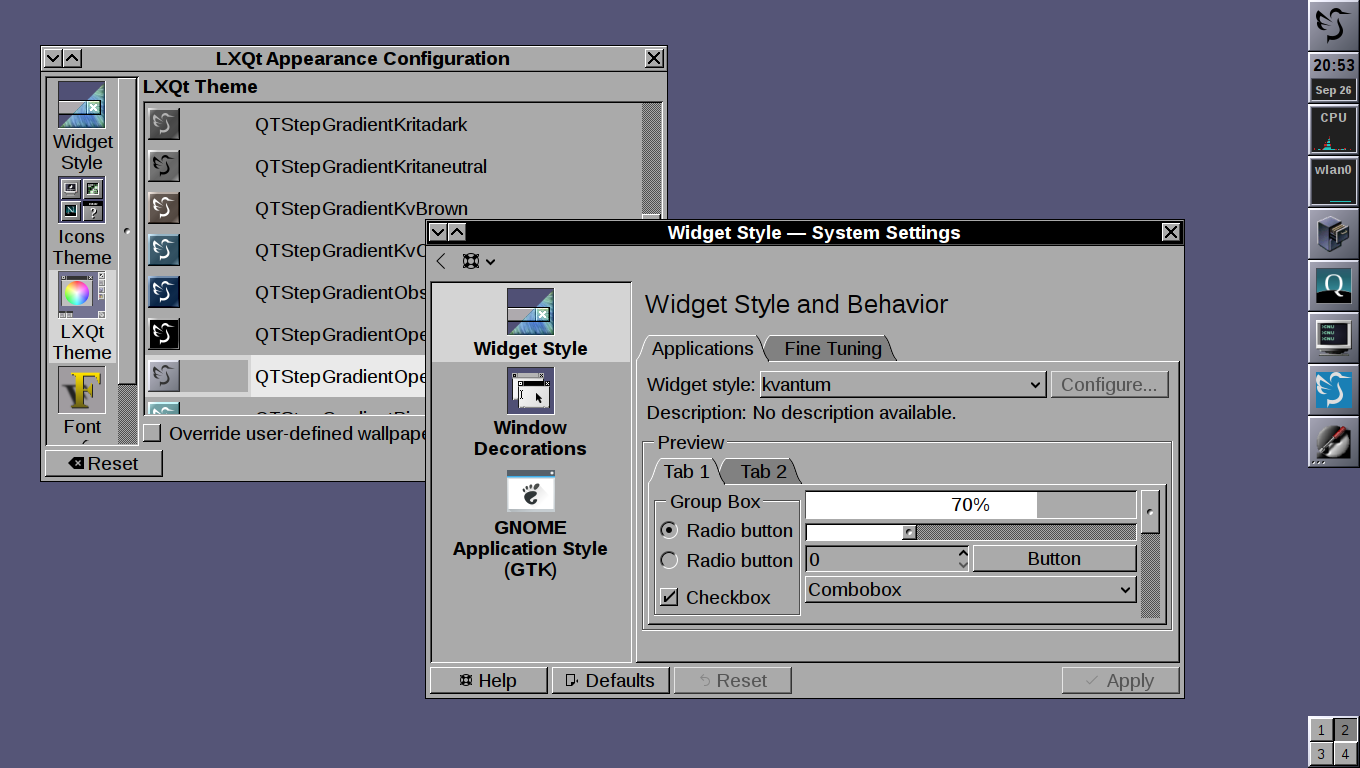
Task: Switch to workspace 4 in pager
Action: [x=1345, y=754]
